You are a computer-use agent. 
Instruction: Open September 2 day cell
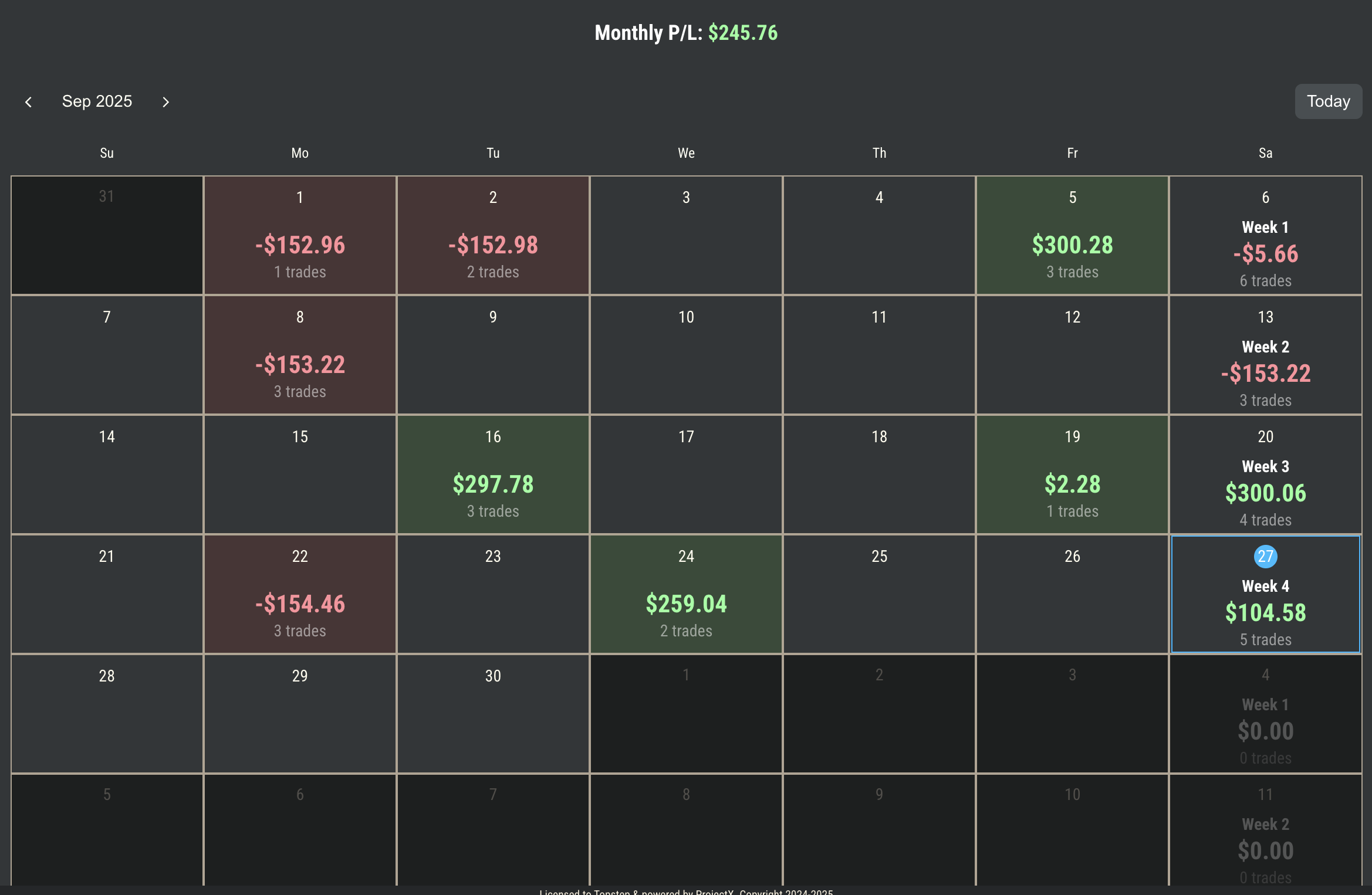[493, 236]
